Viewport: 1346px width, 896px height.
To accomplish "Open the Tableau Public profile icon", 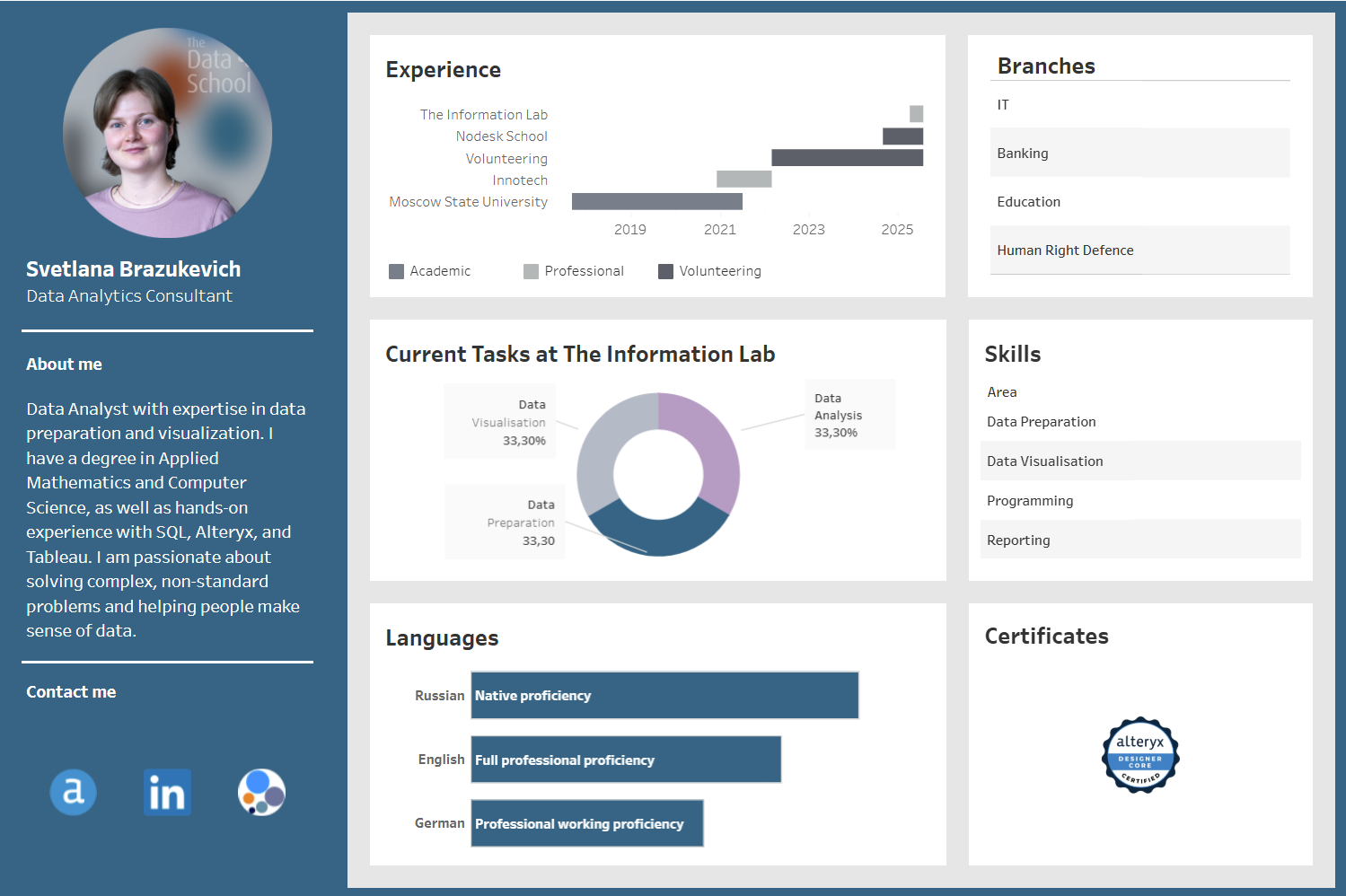I will tap(261, 792).
